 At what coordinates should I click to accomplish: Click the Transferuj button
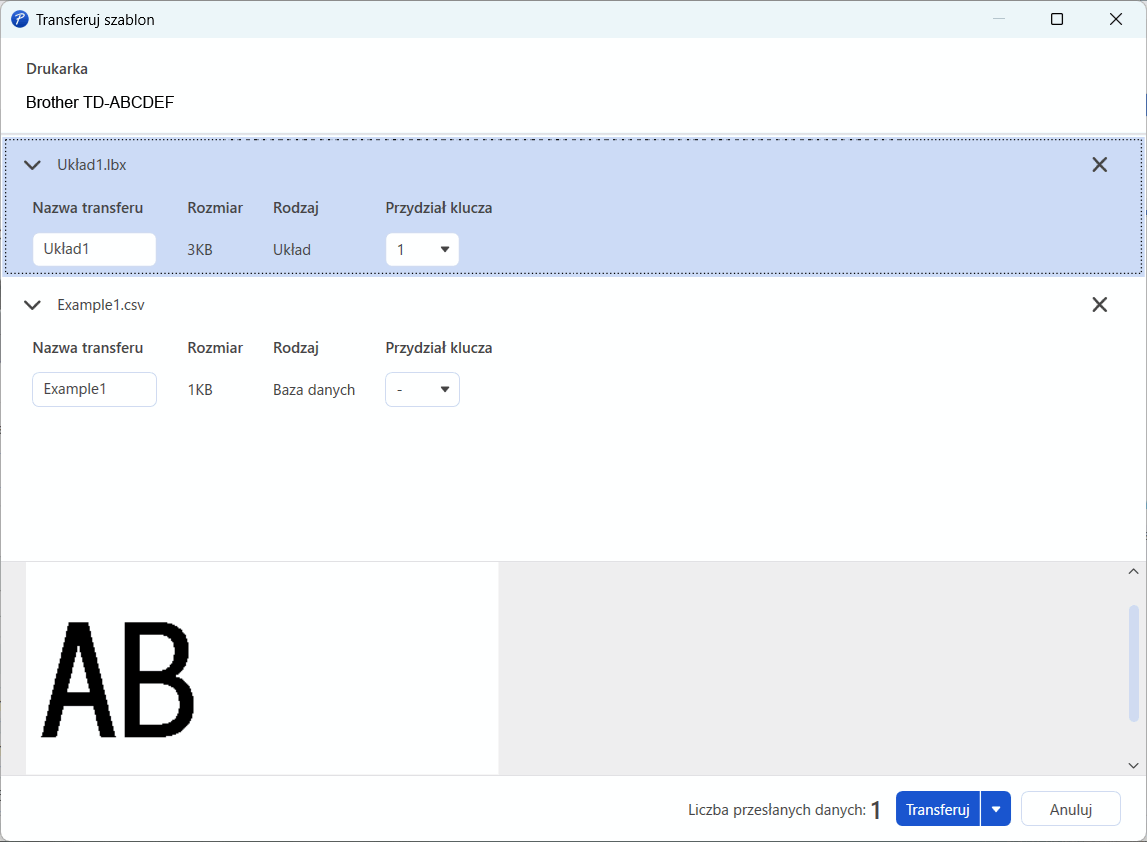click(x=938, y=809)
